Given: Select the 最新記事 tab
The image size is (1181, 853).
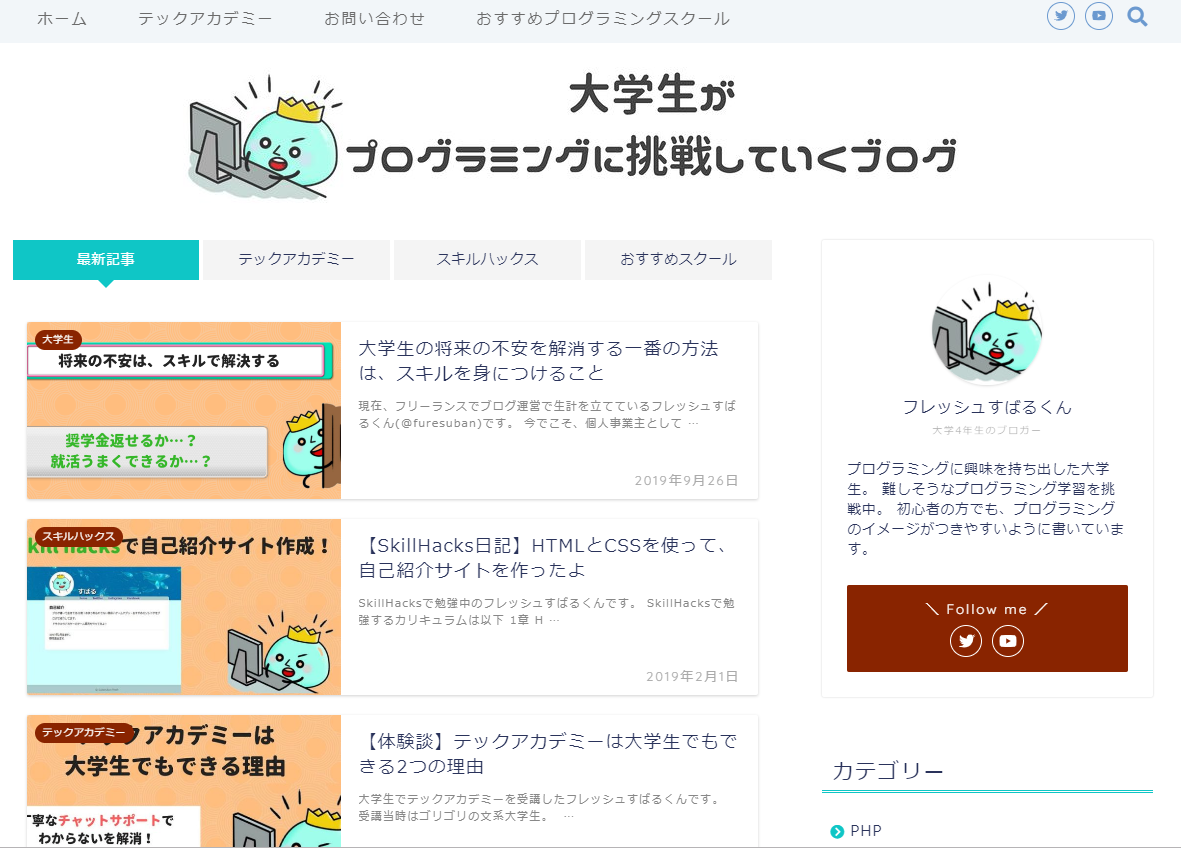Looking at the screenshot, I should click(x=105, y=260).
